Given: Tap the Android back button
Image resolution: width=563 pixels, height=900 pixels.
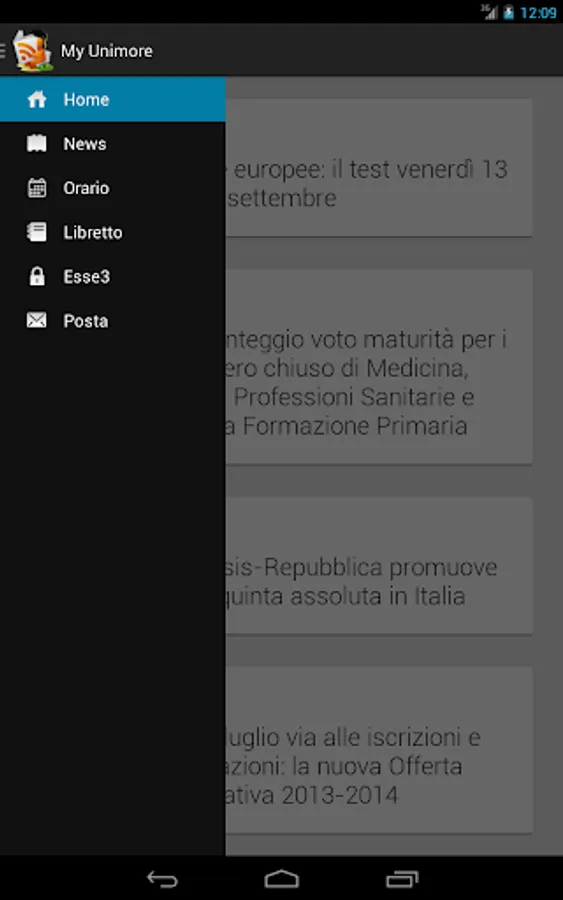Looking at the screenshot, I should pyautogui.click(x=162, y=879).
